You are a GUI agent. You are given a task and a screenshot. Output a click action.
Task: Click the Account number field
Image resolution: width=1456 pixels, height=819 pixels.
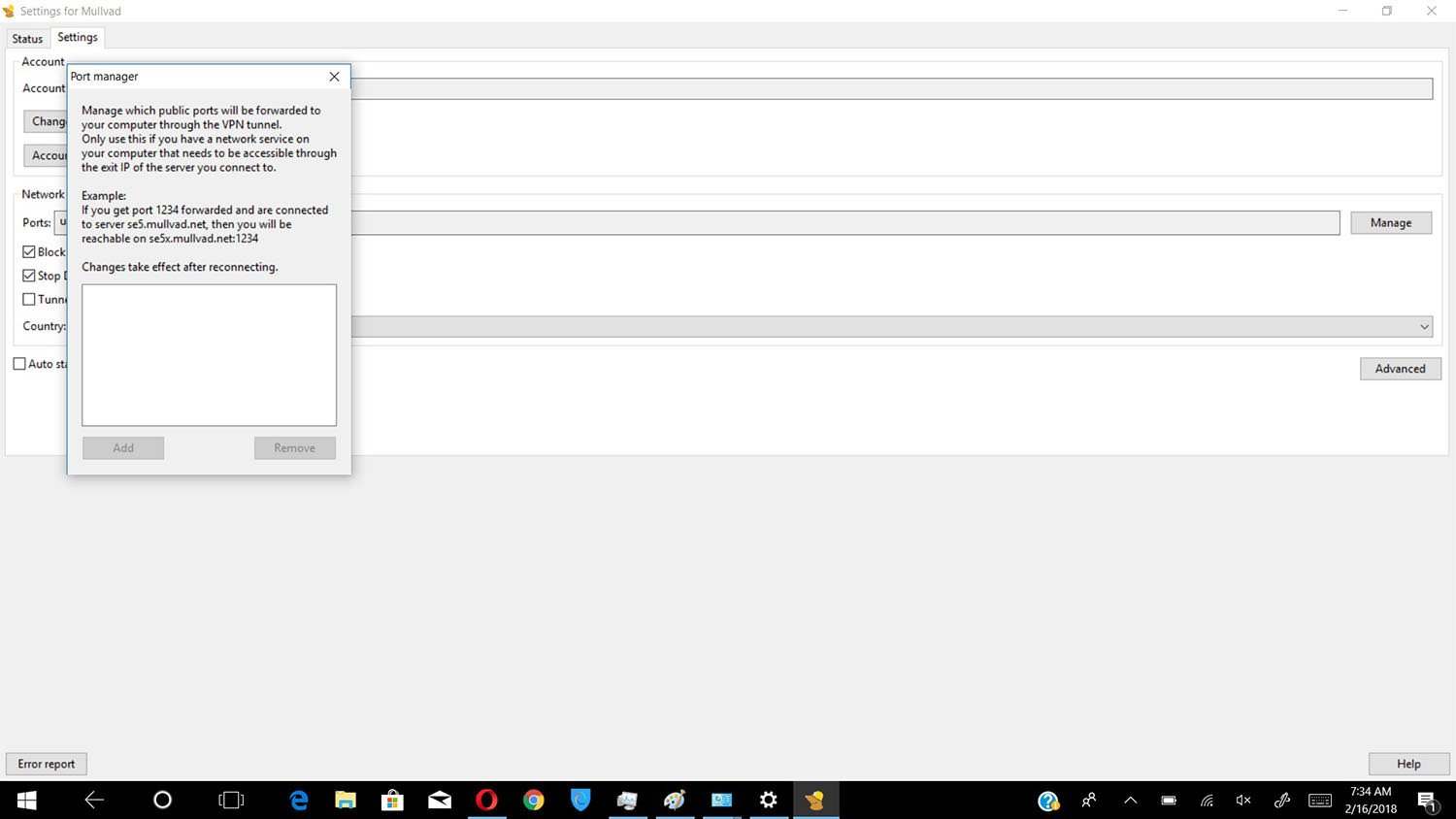[x=891, y=88]
